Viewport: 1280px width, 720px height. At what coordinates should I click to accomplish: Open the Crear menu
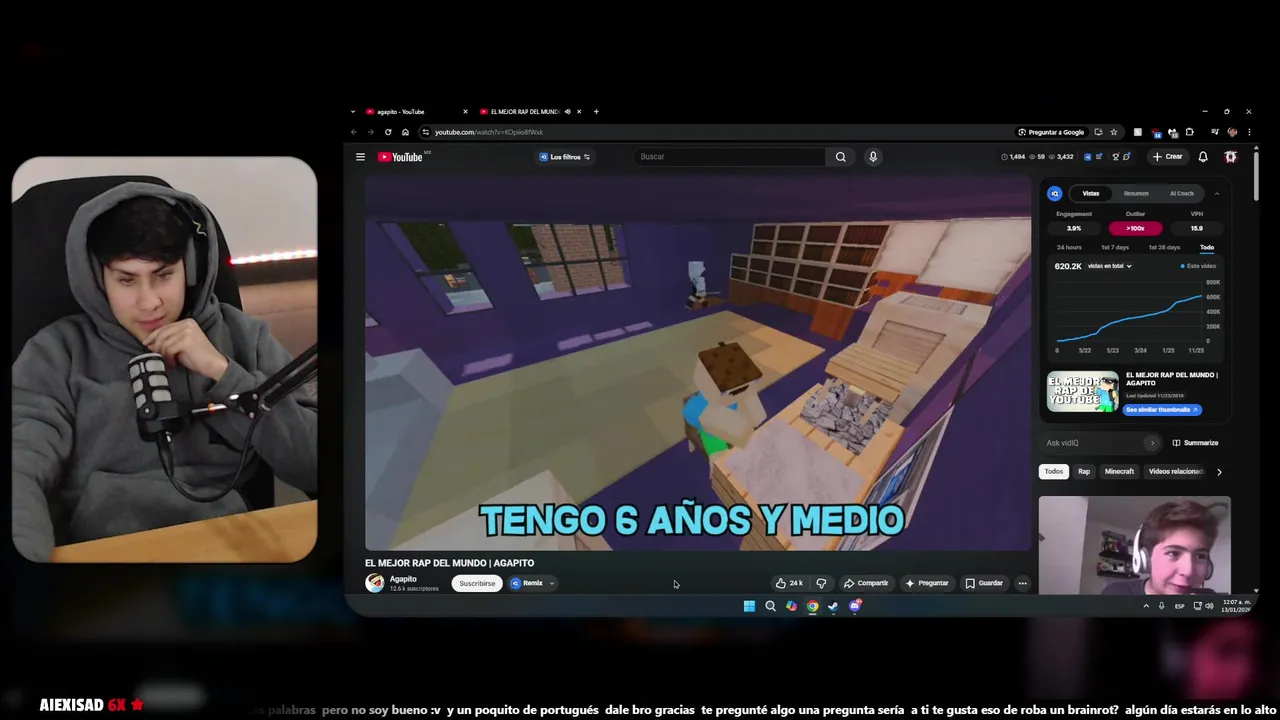1167,157
